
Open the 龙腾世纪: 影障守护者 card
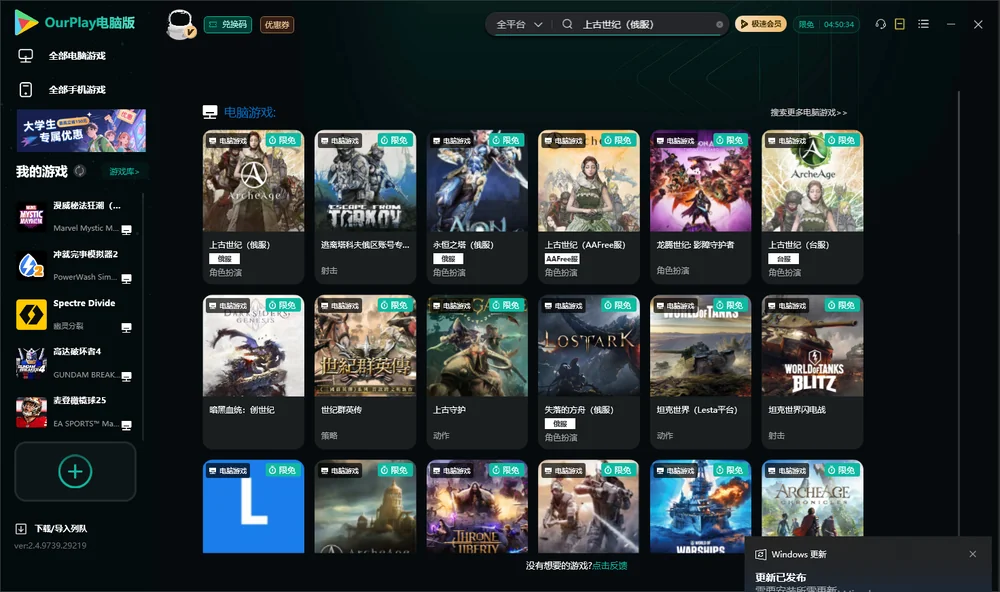click(x=700, y=207)
